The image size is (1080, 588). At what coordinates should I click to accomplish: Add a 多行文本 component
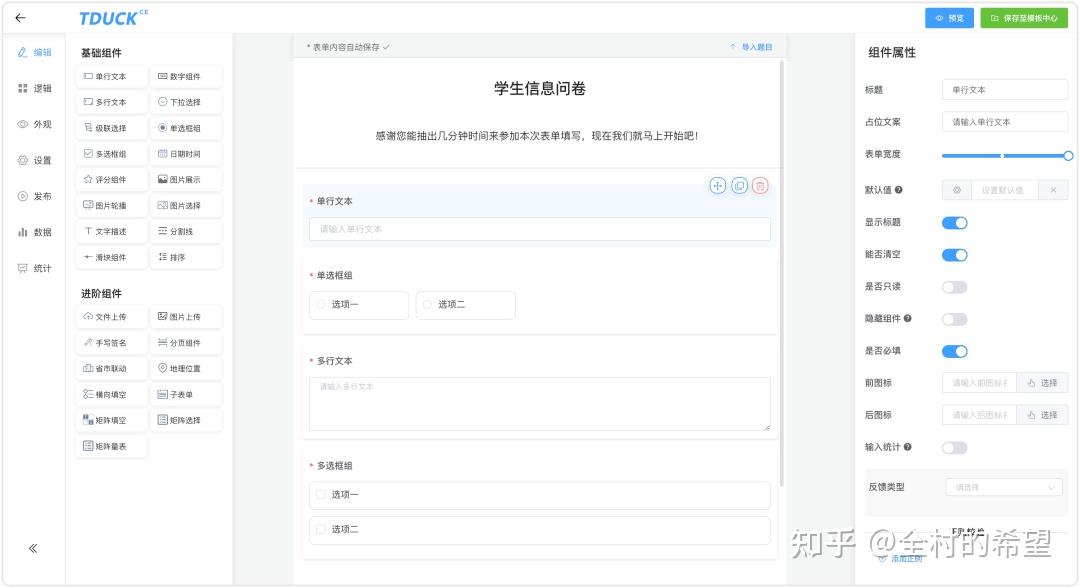(x=112, y=102)
